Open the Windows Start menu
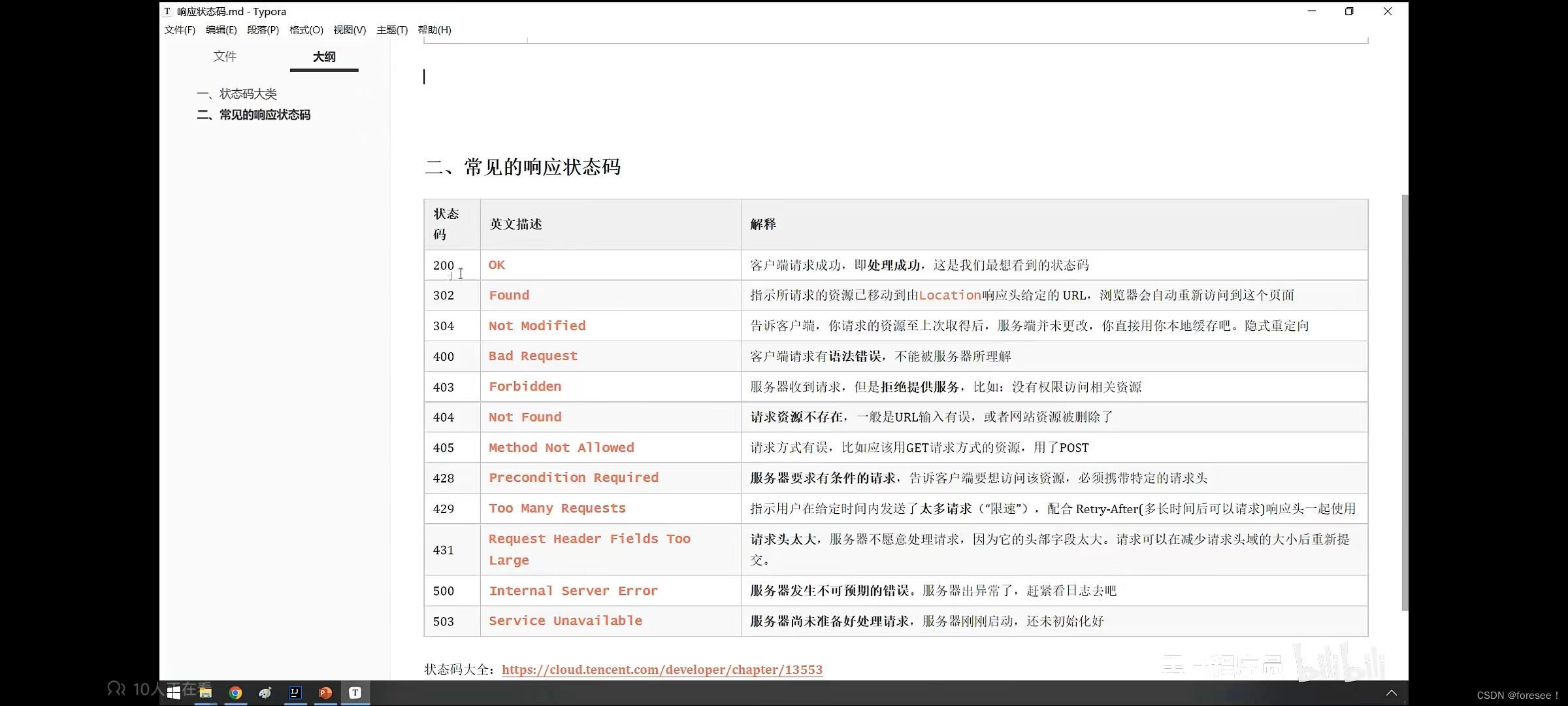Screen dimensions: 1568x706 click(174, 693)
